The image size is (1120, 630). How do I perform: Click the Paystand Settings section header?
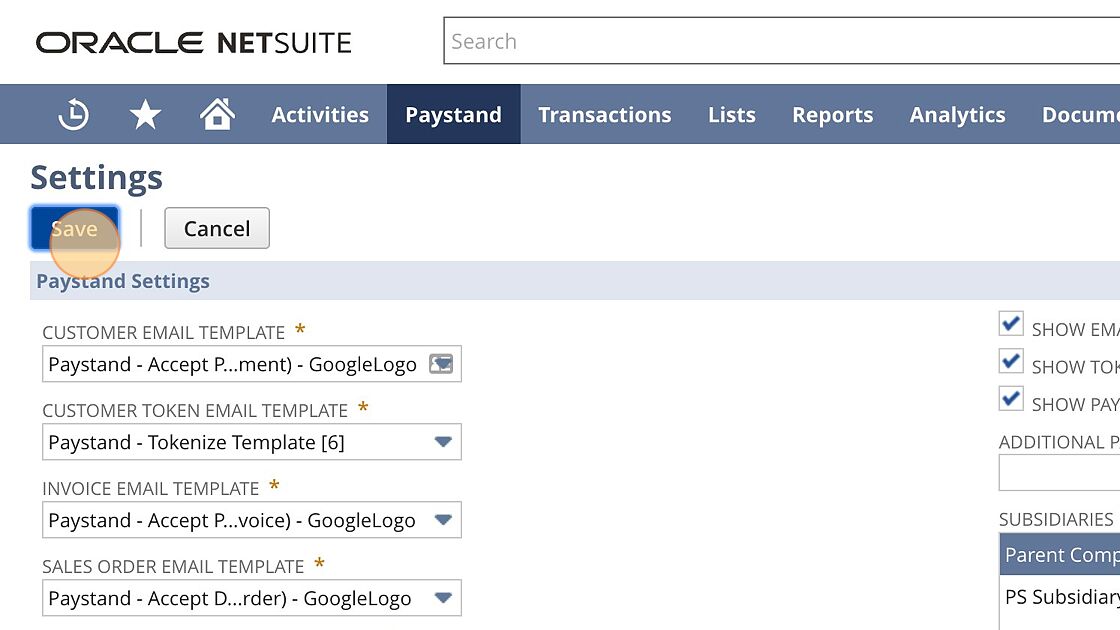point(123,281)
